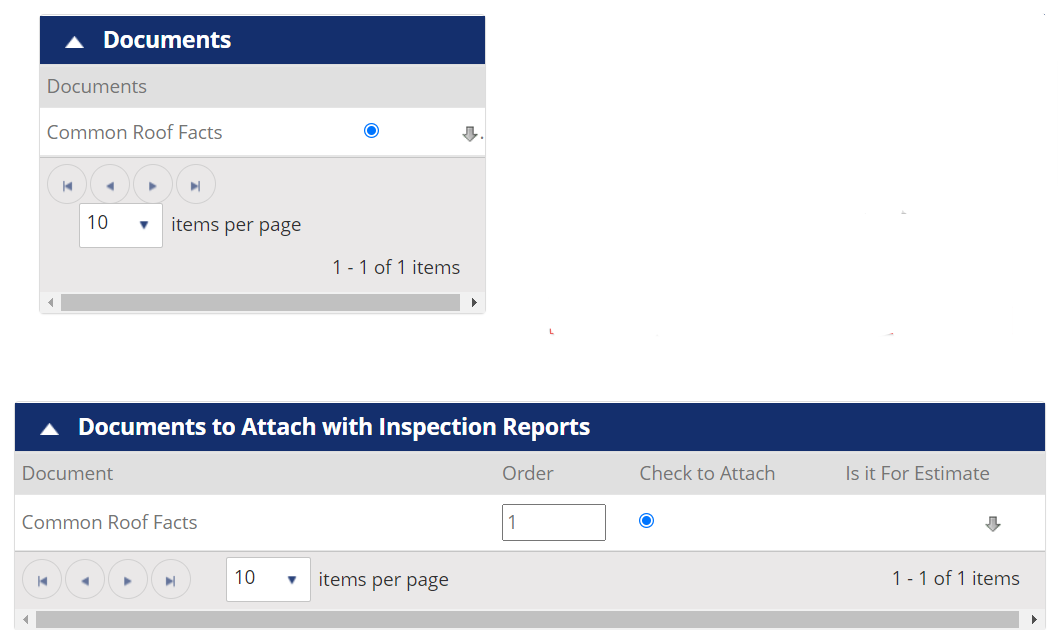
Task: Select the radio button beside Common Roof Facts document
Action: pos(371,130)
